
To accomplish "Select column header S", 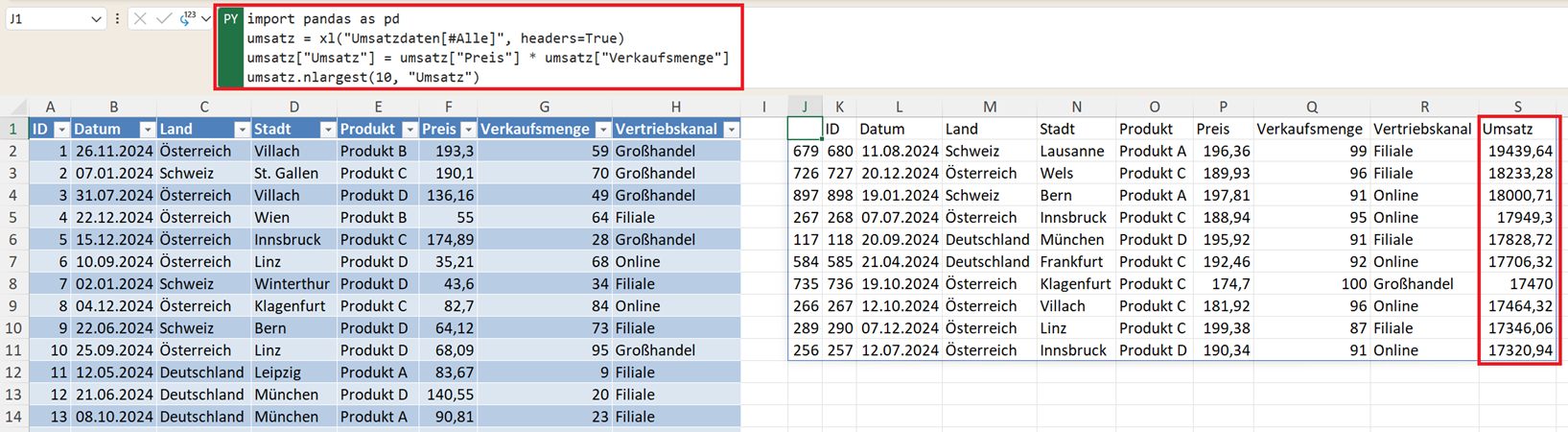I will [1517, 107].
